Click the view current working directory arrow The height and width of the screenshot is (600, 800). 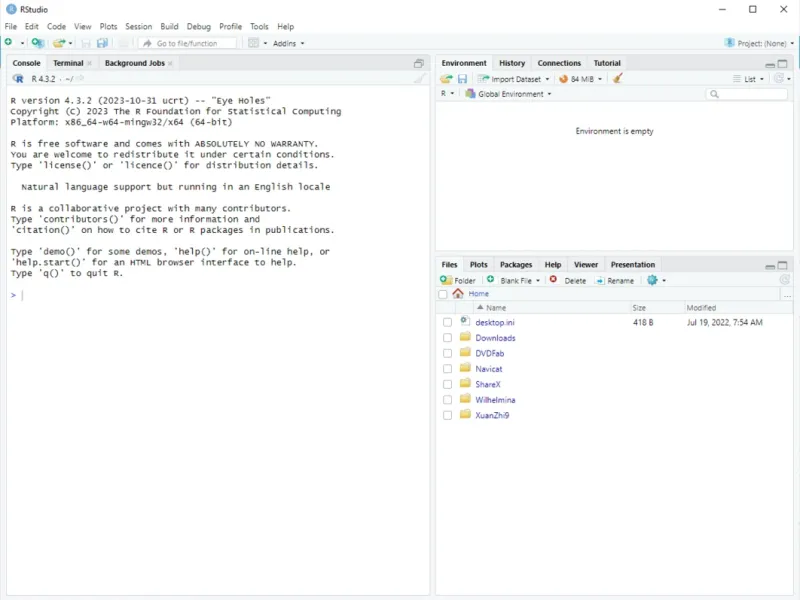pyautogui.click(x=80, y=79)
